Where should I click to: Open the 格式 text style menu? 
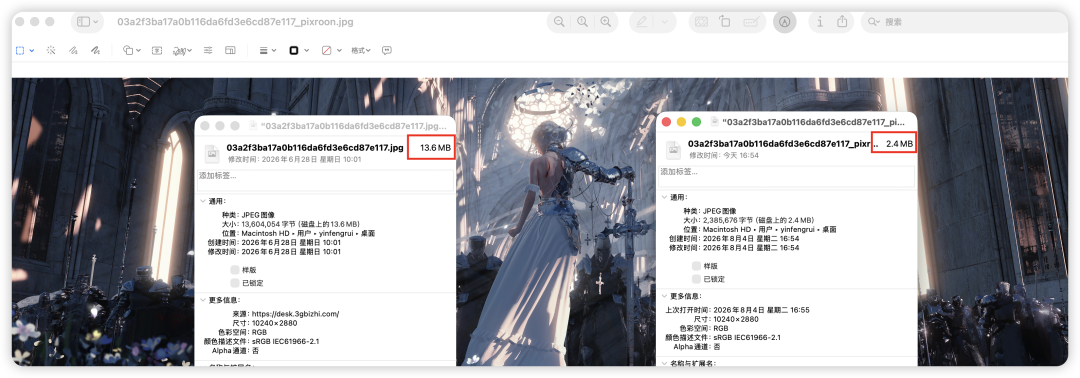coord(361,50)
